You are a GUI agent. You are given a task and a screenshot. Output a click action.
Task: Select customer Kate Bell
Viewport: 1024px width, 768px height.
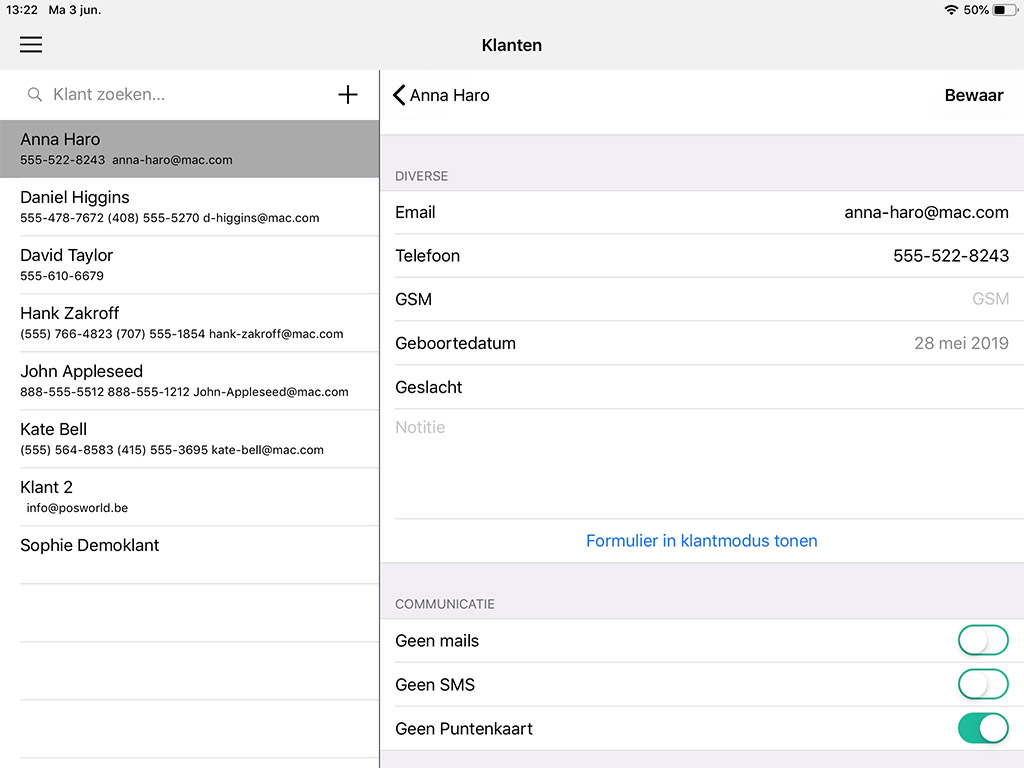(x=189, y=439)
